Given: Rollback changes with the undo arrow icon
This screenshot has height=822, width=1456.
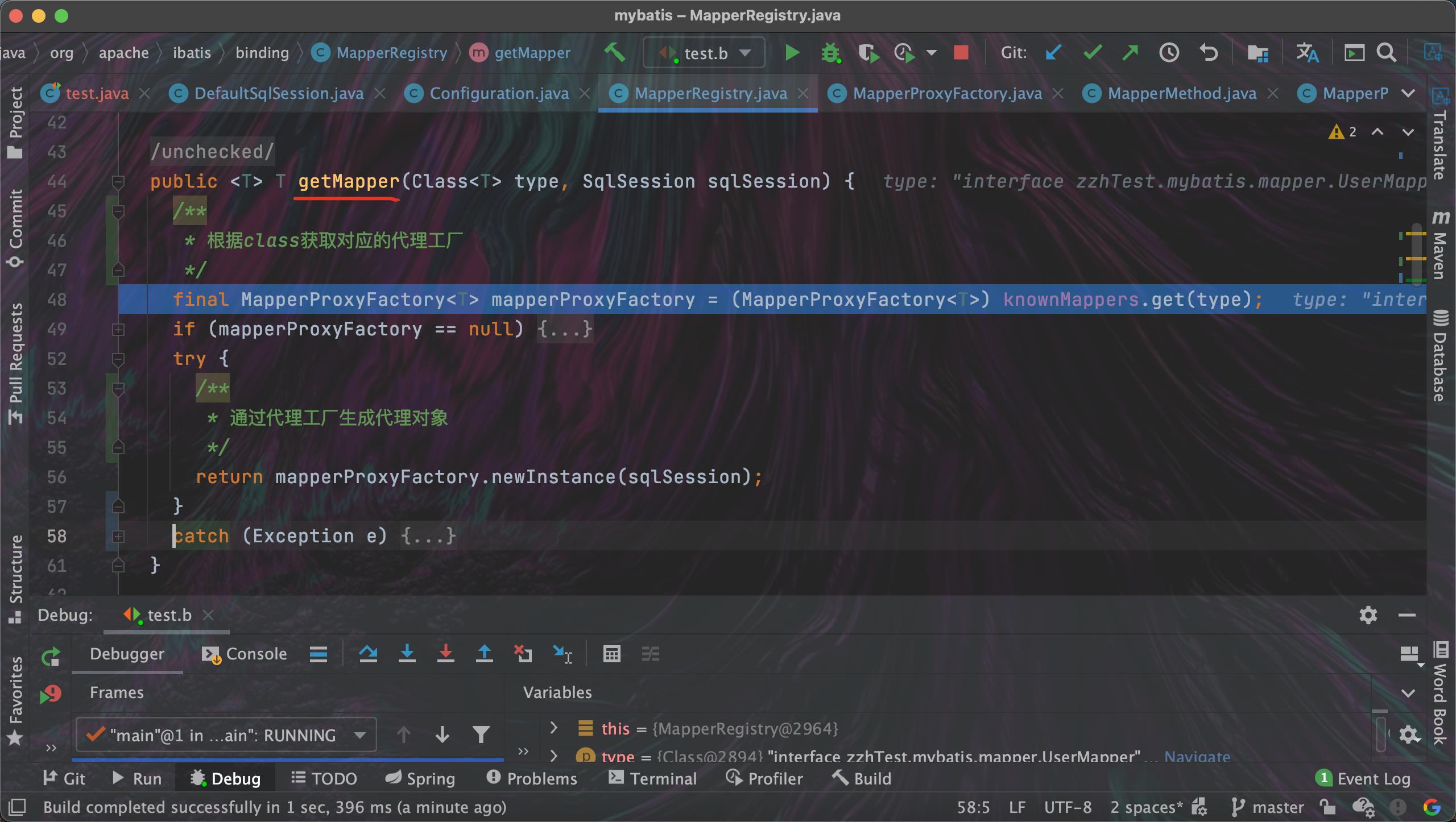Looking at the screenshot, I should (x=1209, y=53).
